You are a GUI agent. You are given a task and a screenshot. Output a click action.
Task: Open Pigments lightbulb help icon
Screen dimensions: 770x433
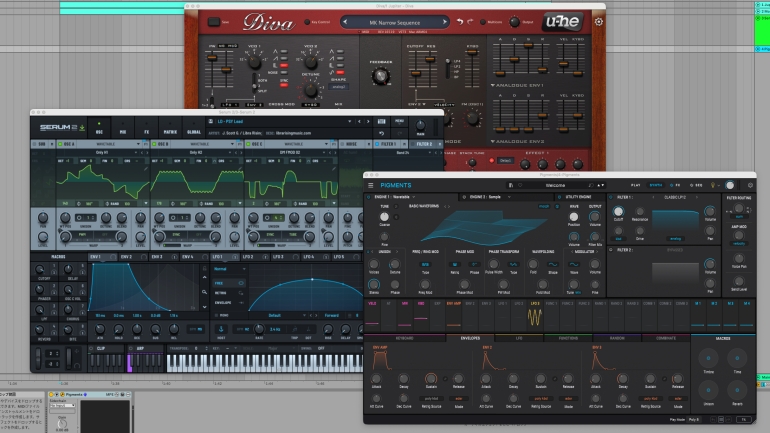713,185
